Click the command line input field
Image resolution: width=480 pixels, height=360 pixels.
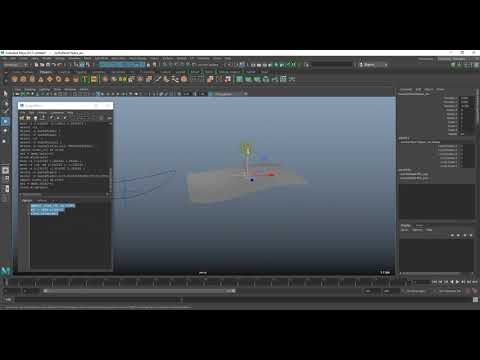(x=98, y=300)
